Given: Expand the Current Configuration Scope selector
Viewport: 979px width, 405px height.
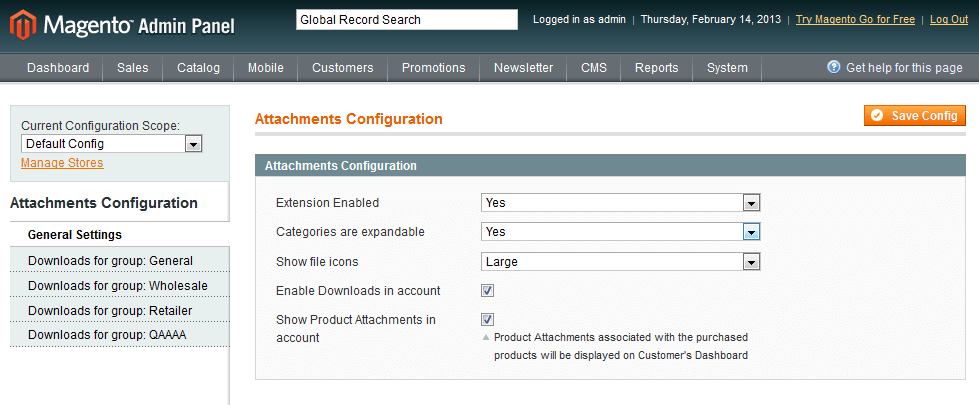Looking at the screenshot, I should pyautogui.click(x=111, y=144).
